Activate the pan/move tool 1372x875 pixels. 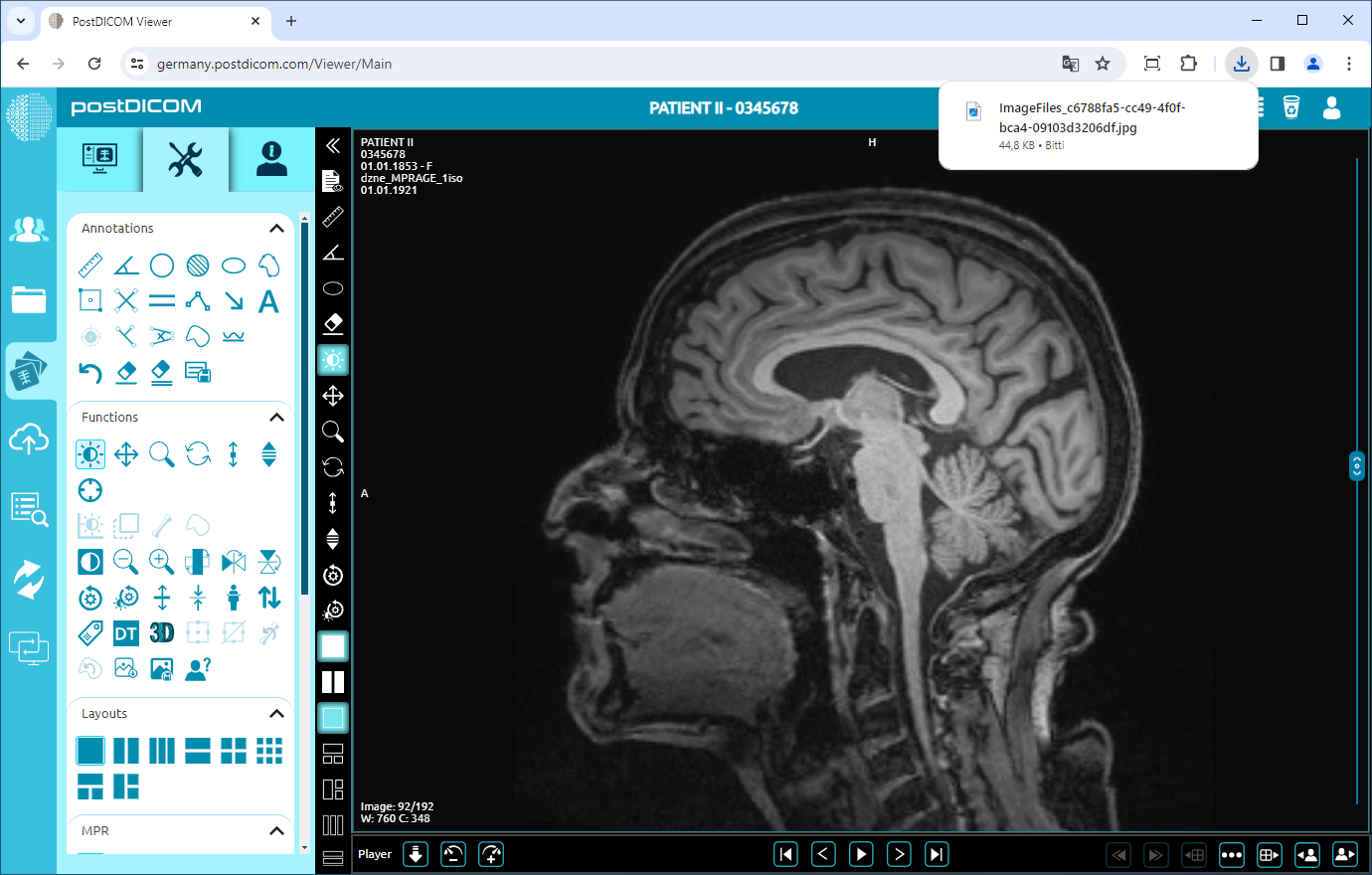pyautogui.click(x=125, y=453)
